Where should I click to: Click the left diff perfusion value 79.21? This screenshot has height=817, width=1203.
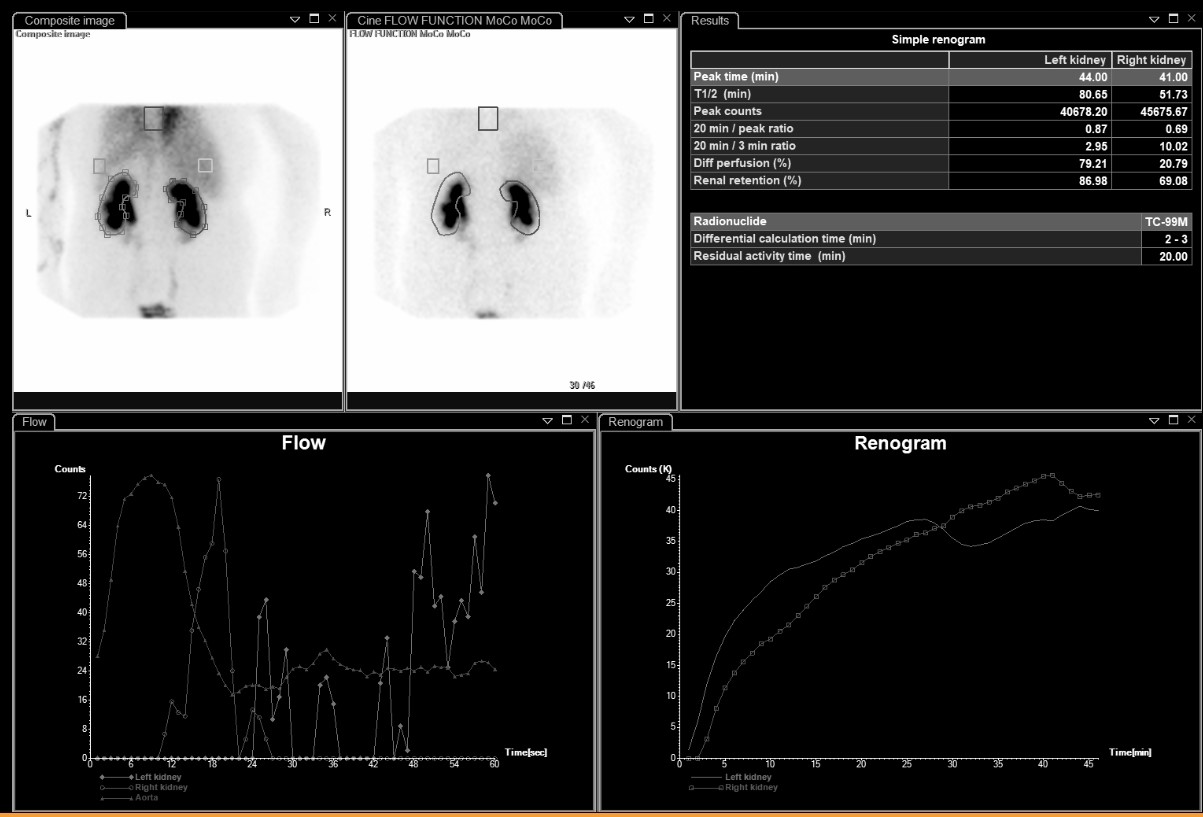click(1092, 163)
